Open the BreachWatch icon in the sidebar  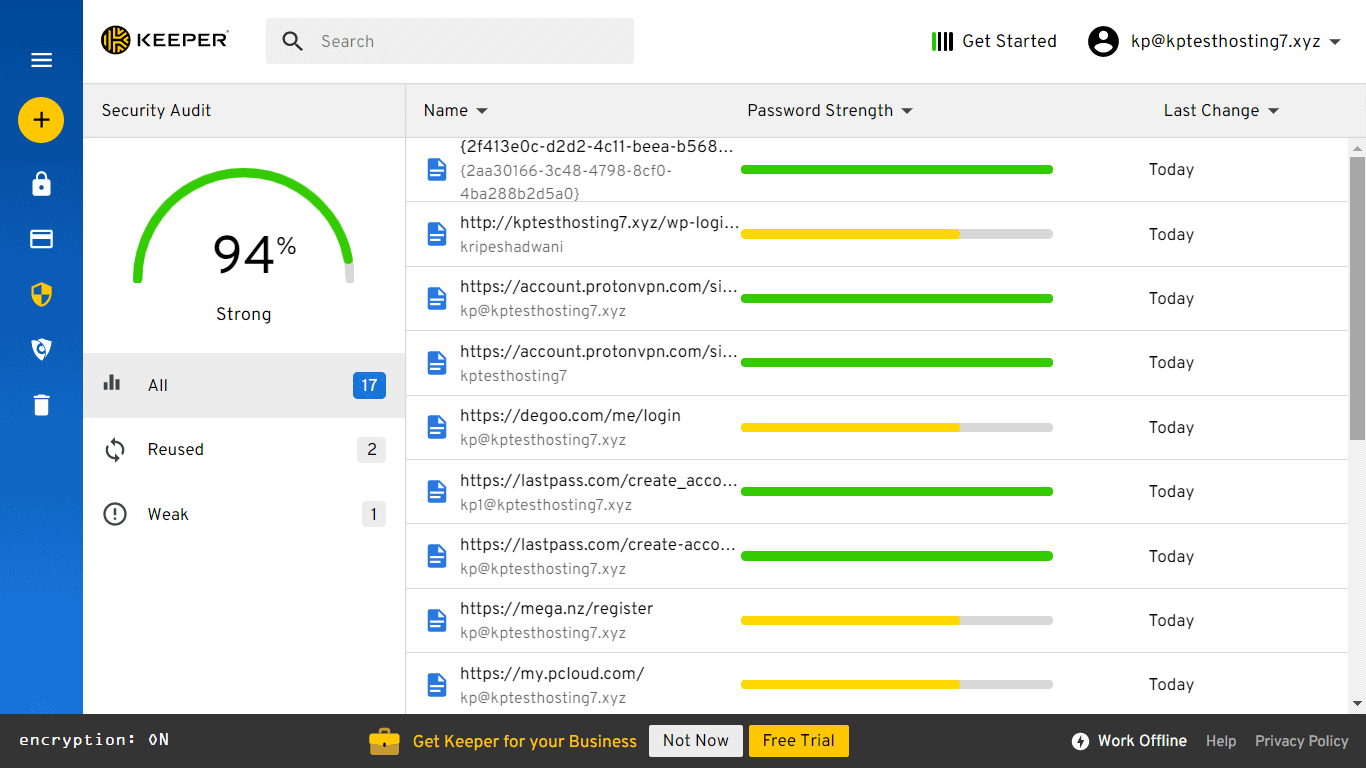click(x=41, y=349)
